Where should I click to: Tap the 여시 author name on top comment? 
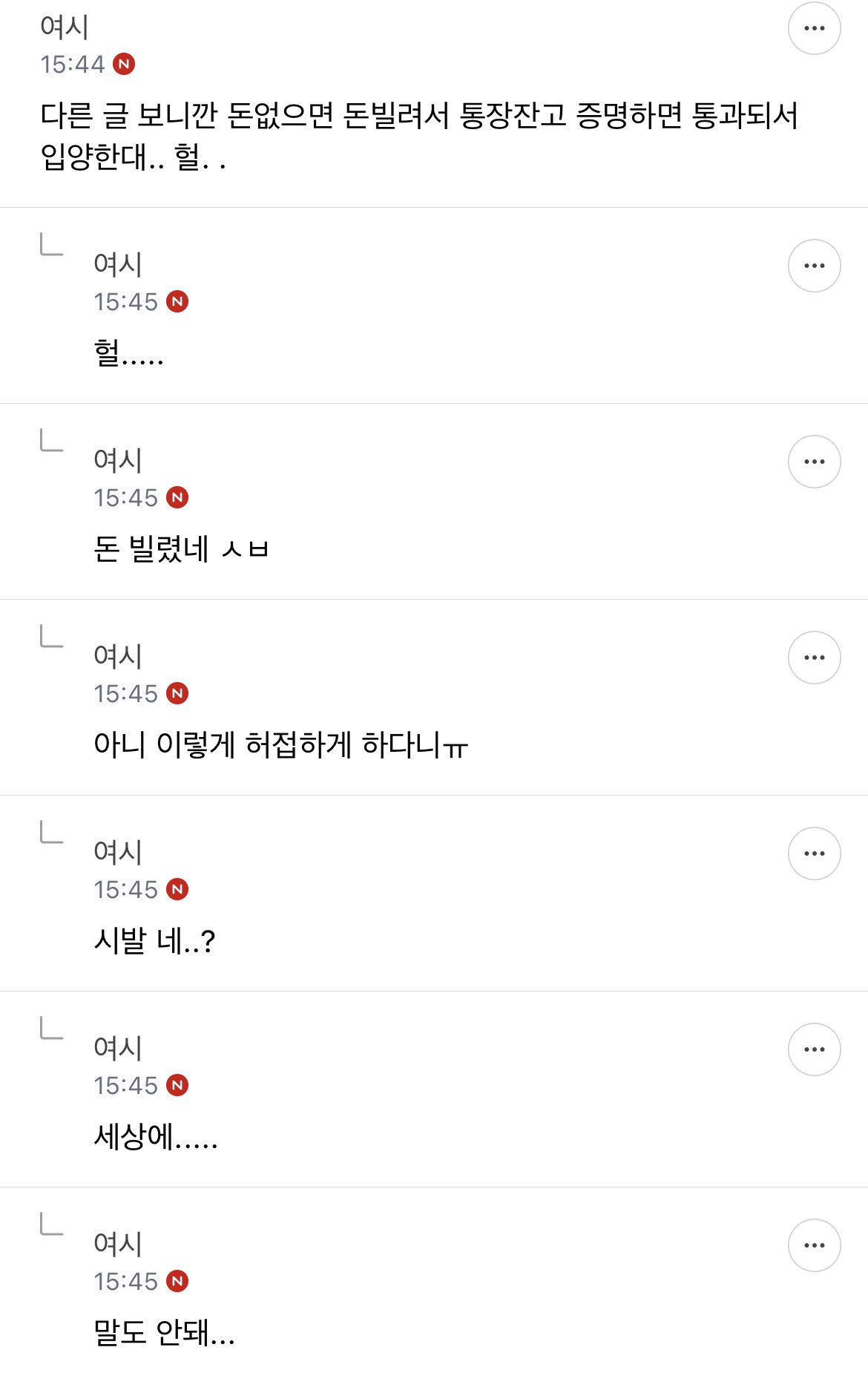[x=65, y=27]
